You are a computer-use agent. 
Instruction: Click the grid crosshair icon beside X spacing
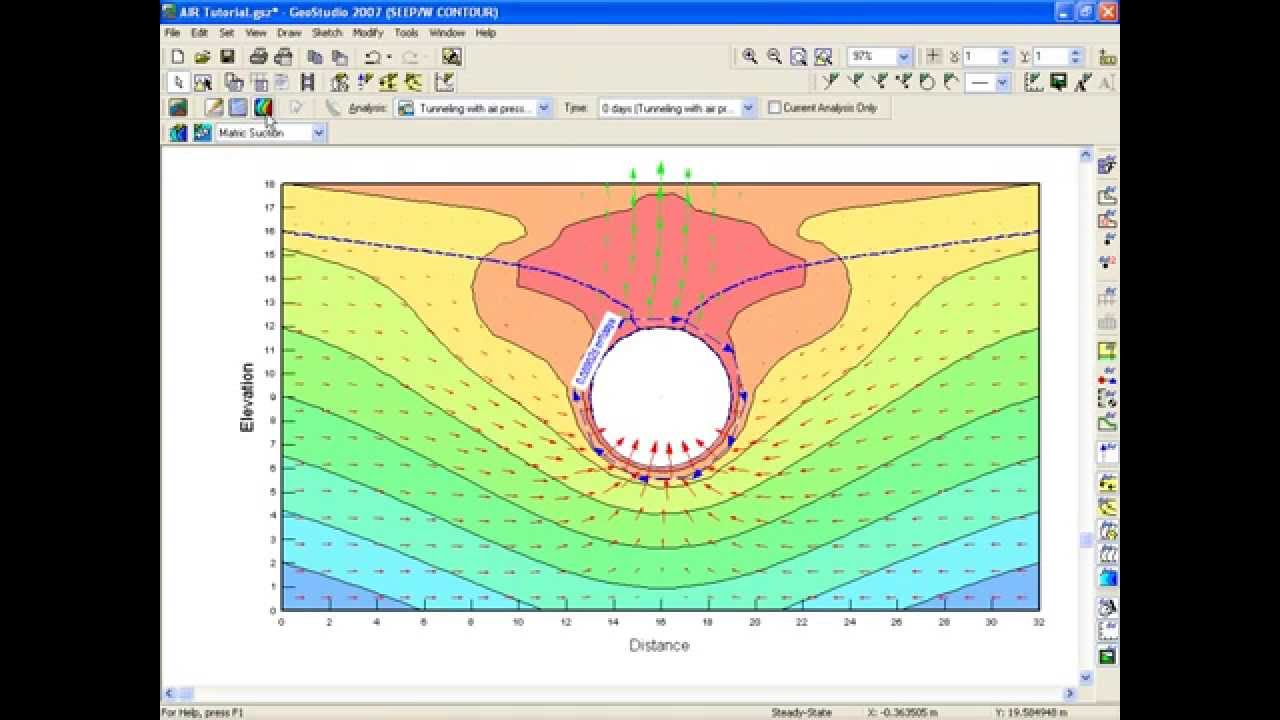point(933,57)
